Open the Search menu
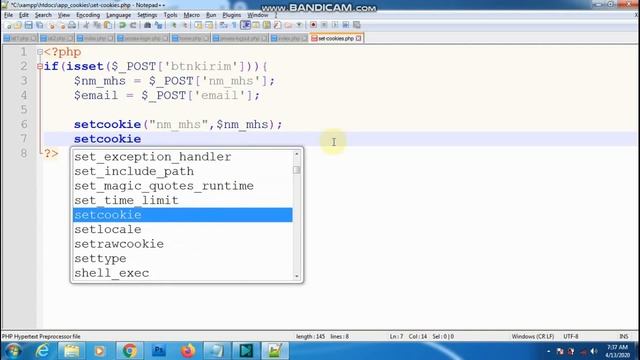Screen dimensions: 640x360 tap(43, 15)
